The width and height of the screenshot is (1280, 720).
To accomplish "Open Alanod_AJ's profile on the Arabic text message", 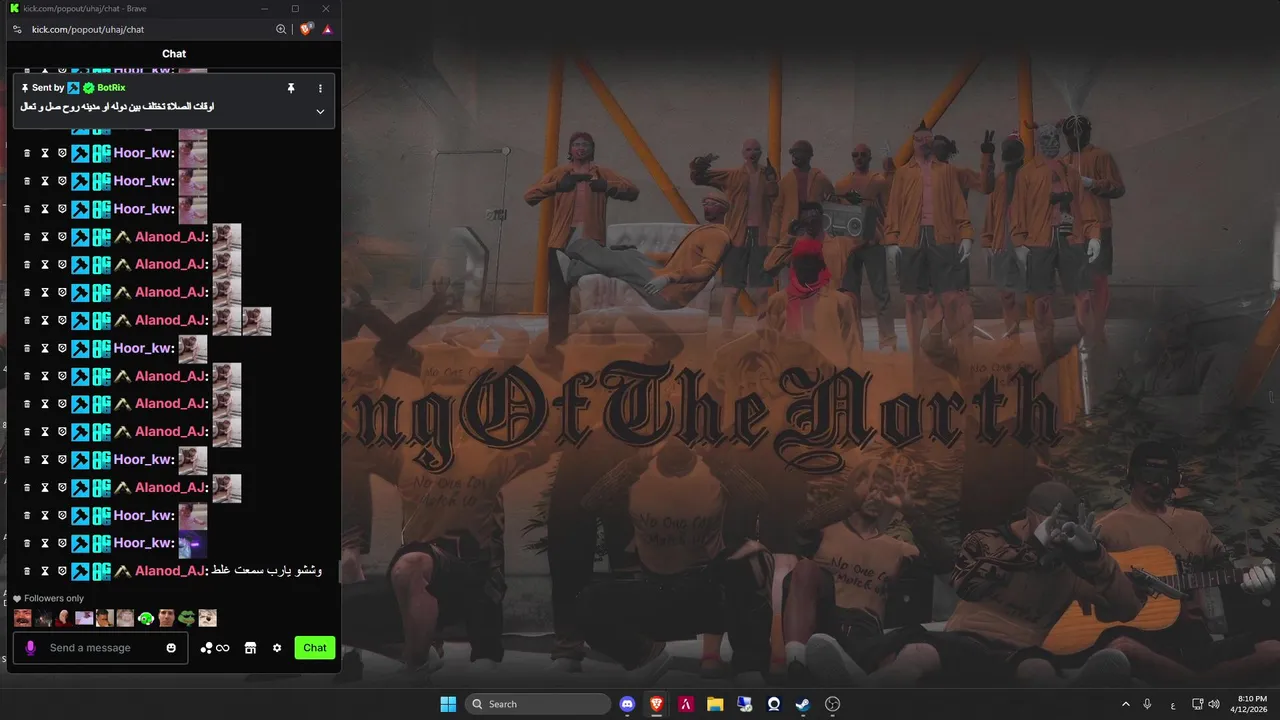I will coord(171,571).
